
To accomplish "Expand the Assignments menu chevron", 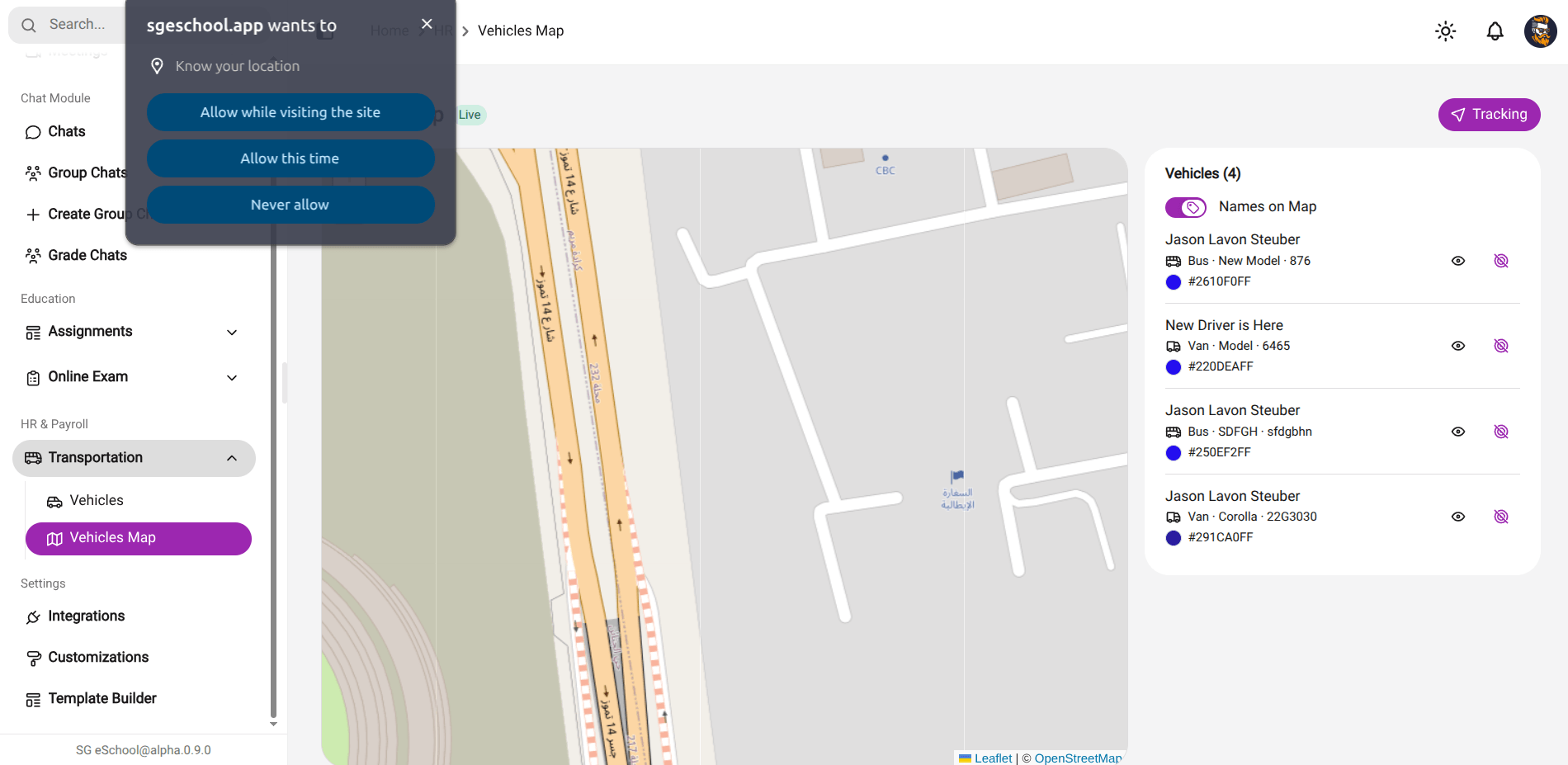I will 232,332.
